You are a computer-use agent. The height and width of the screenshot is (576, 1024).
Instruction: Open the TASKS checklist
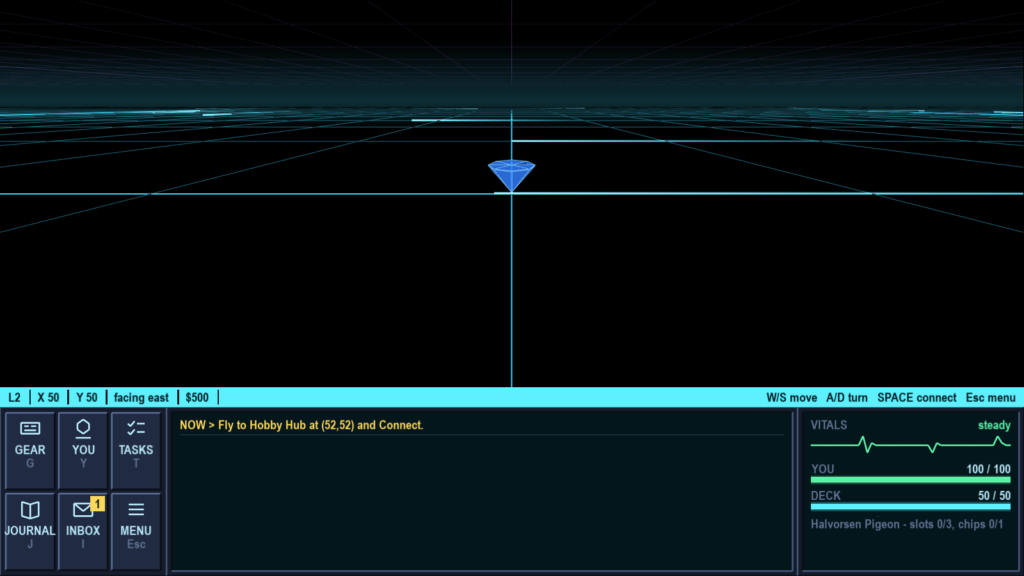(x=136, y=450)
